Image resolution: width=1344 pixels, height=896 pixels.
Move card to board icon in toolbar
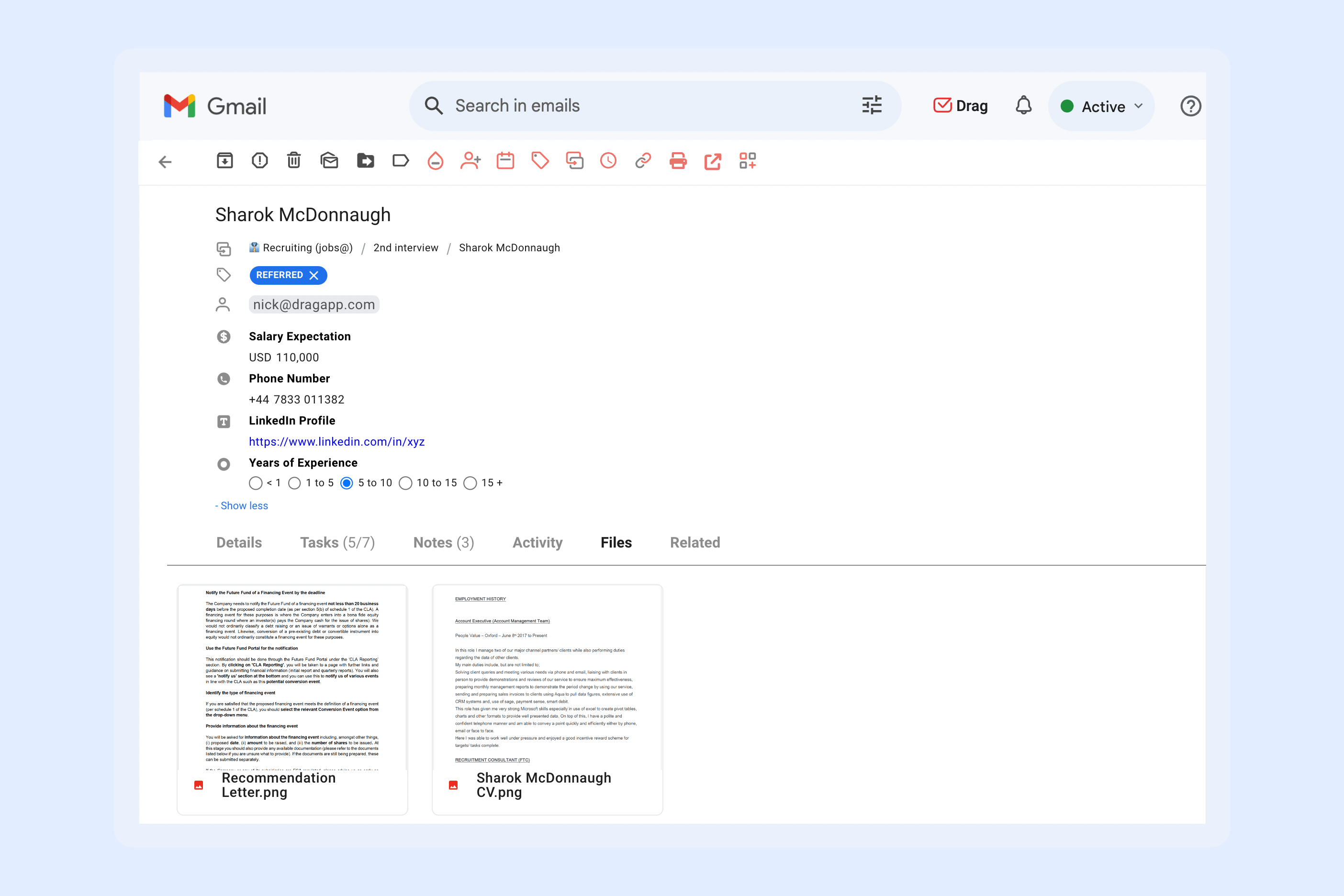tap(574, 160)
